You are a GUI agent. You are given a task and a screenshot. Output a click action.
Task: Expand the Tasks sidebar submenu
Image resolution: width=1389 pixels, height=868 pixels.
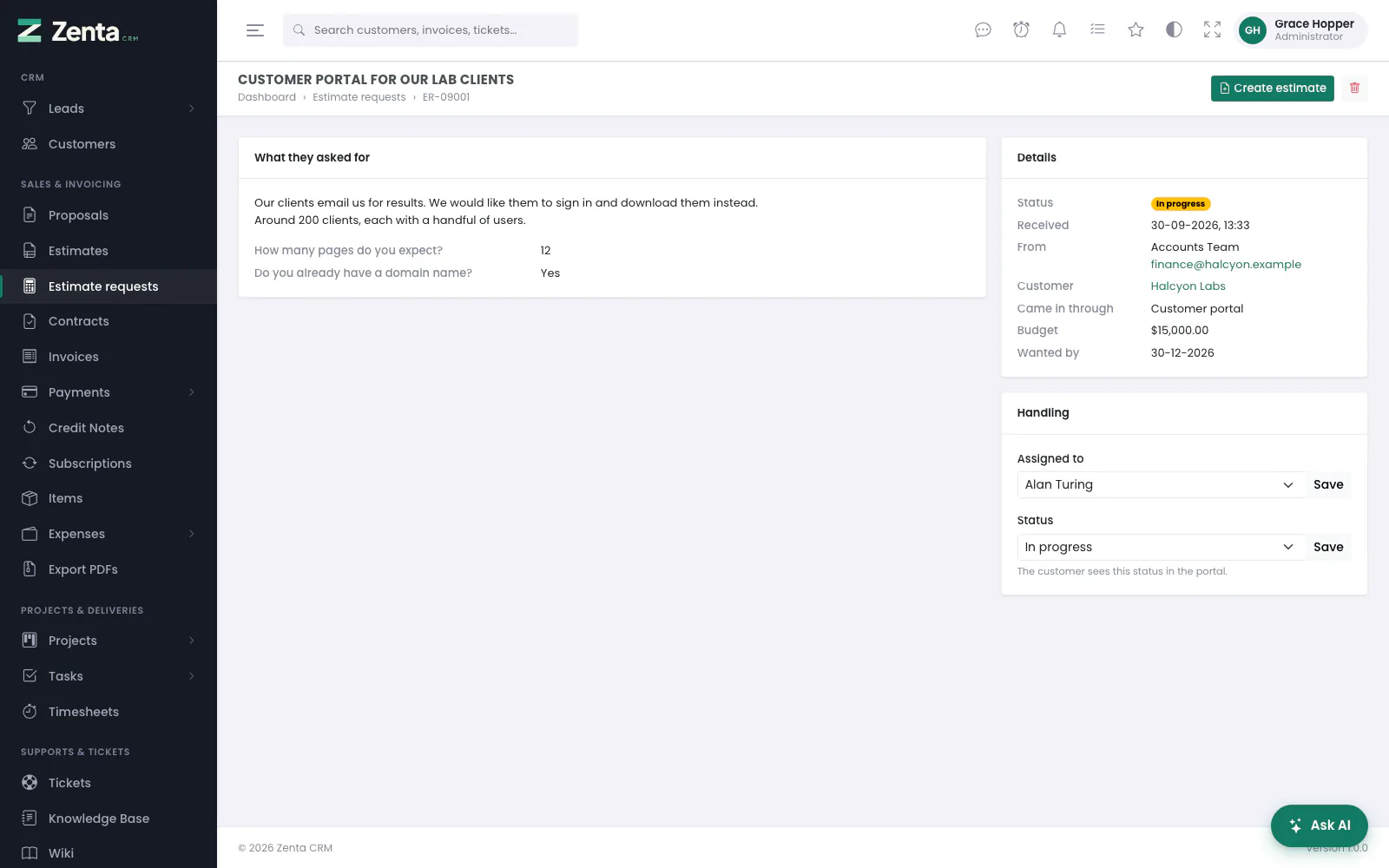[192, 676]
